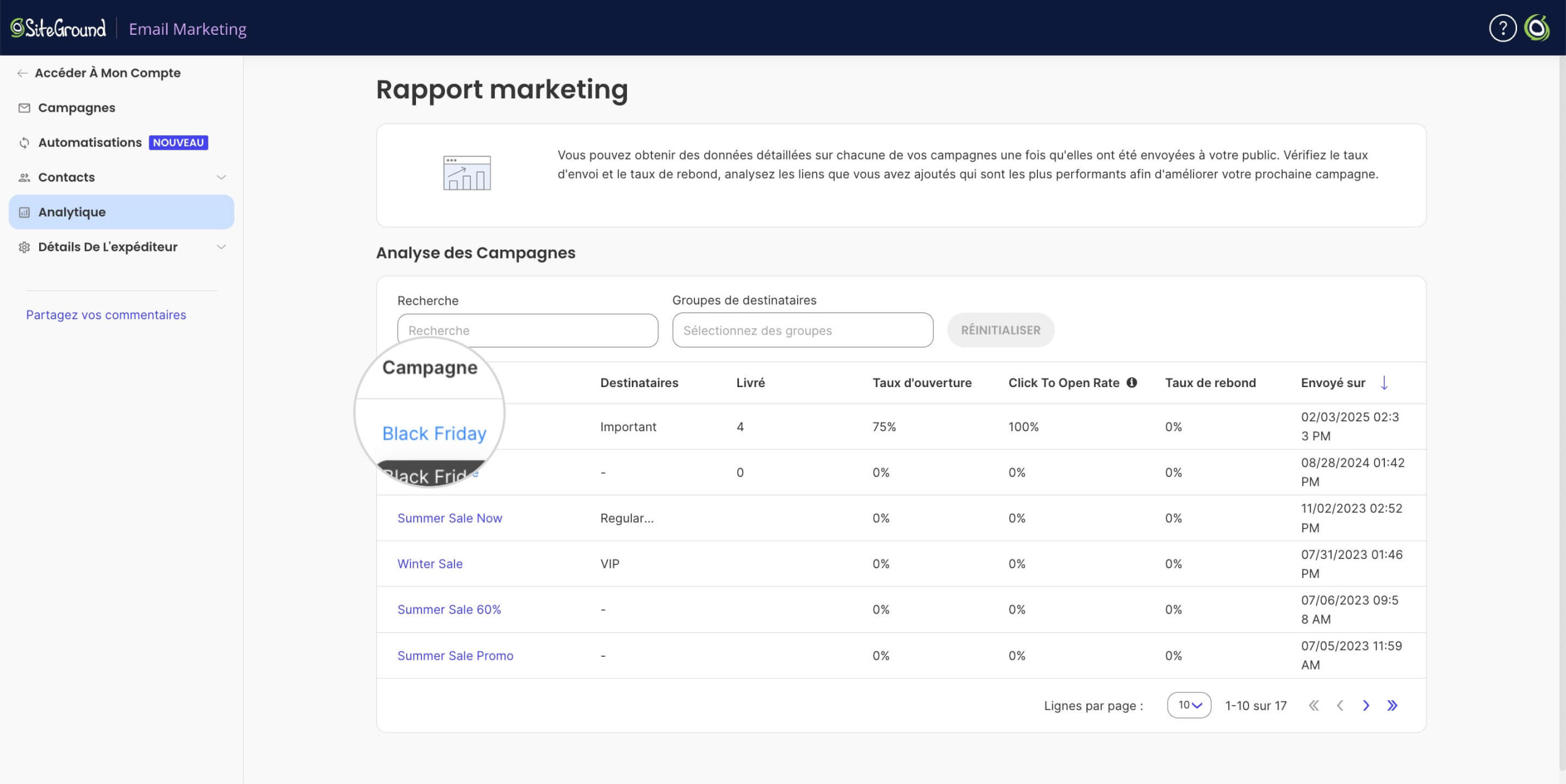Click the 100% click to open cell
The height and width of the screenshot is (784, 1566).
click(x=1023, y=427)
